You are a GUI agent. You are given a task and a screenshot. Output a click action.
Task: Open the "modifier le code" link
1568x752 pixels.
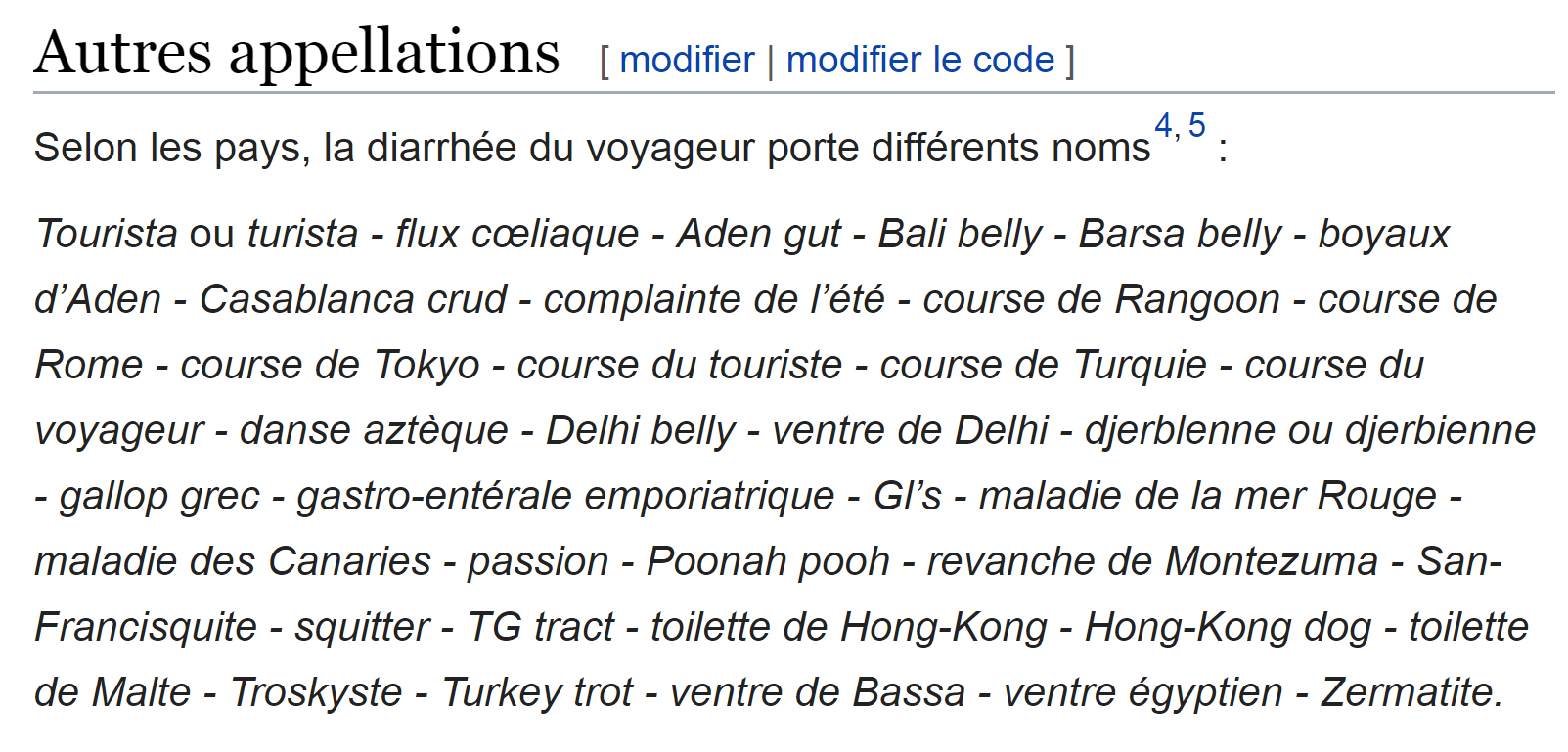pos(920,60)
